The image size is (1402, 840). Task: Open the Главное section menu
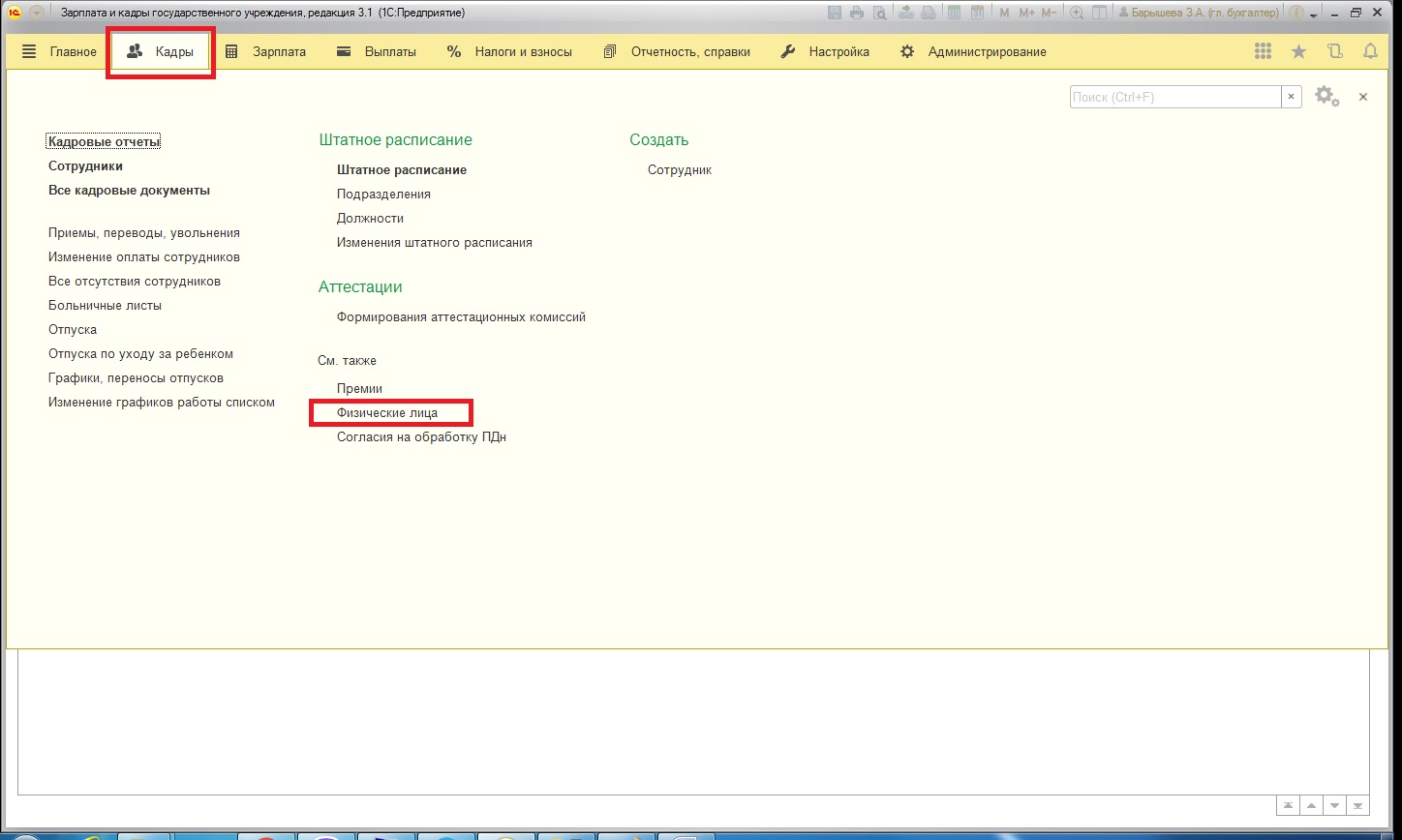(x=59, y=52)
